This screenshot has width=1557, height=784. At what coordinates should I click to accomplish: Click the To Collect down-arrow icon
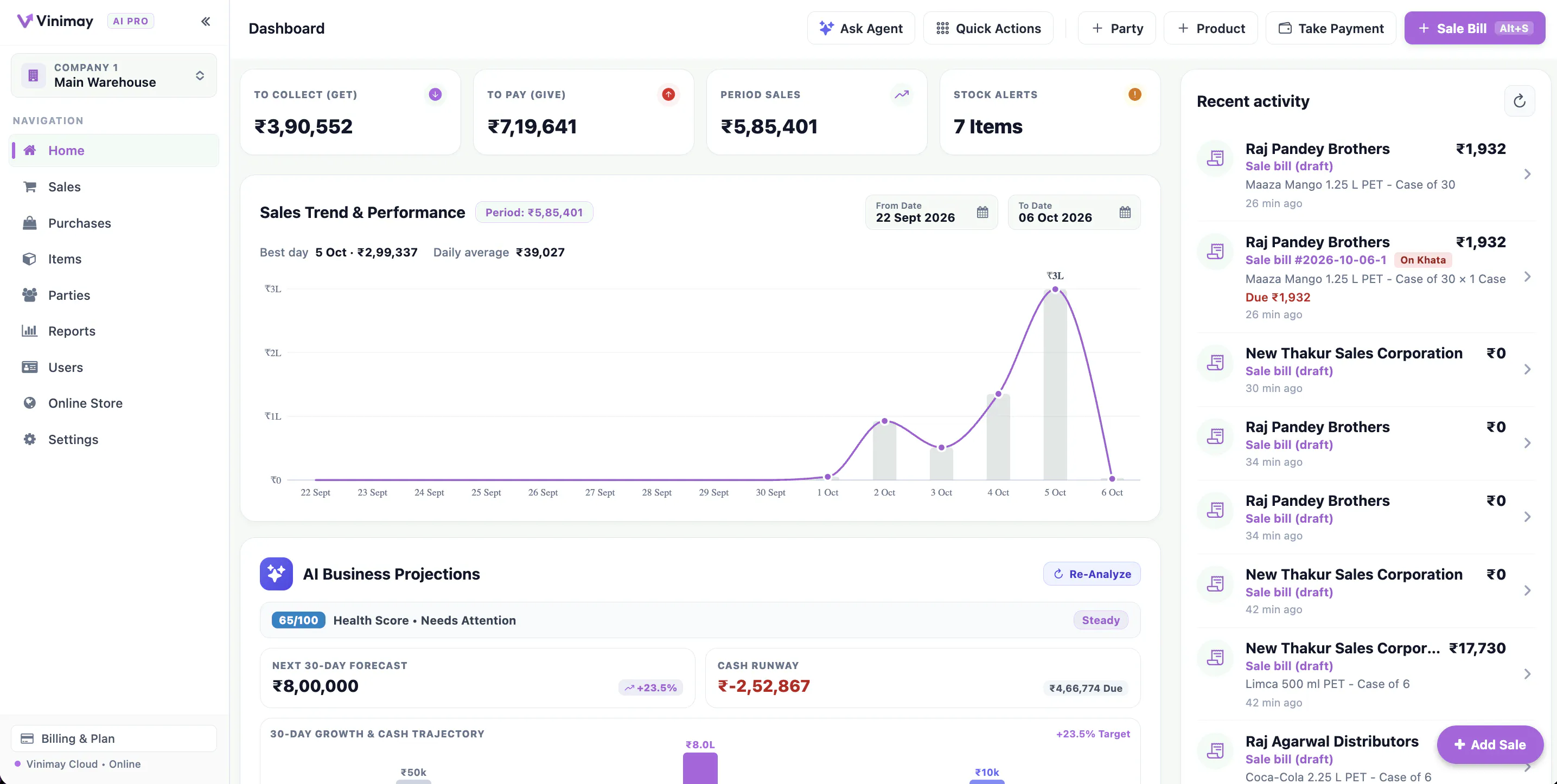tap(435, 94)
